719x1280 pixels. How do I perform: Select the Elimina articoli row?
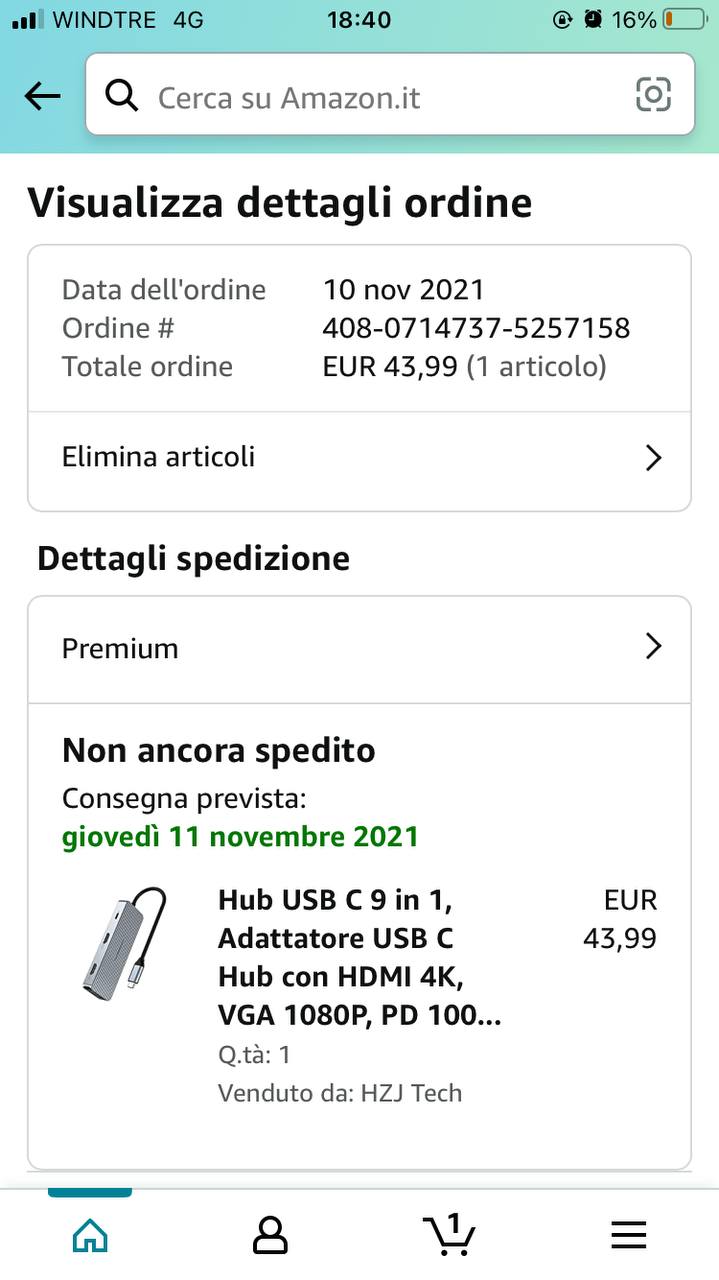[x=359, y=458]
